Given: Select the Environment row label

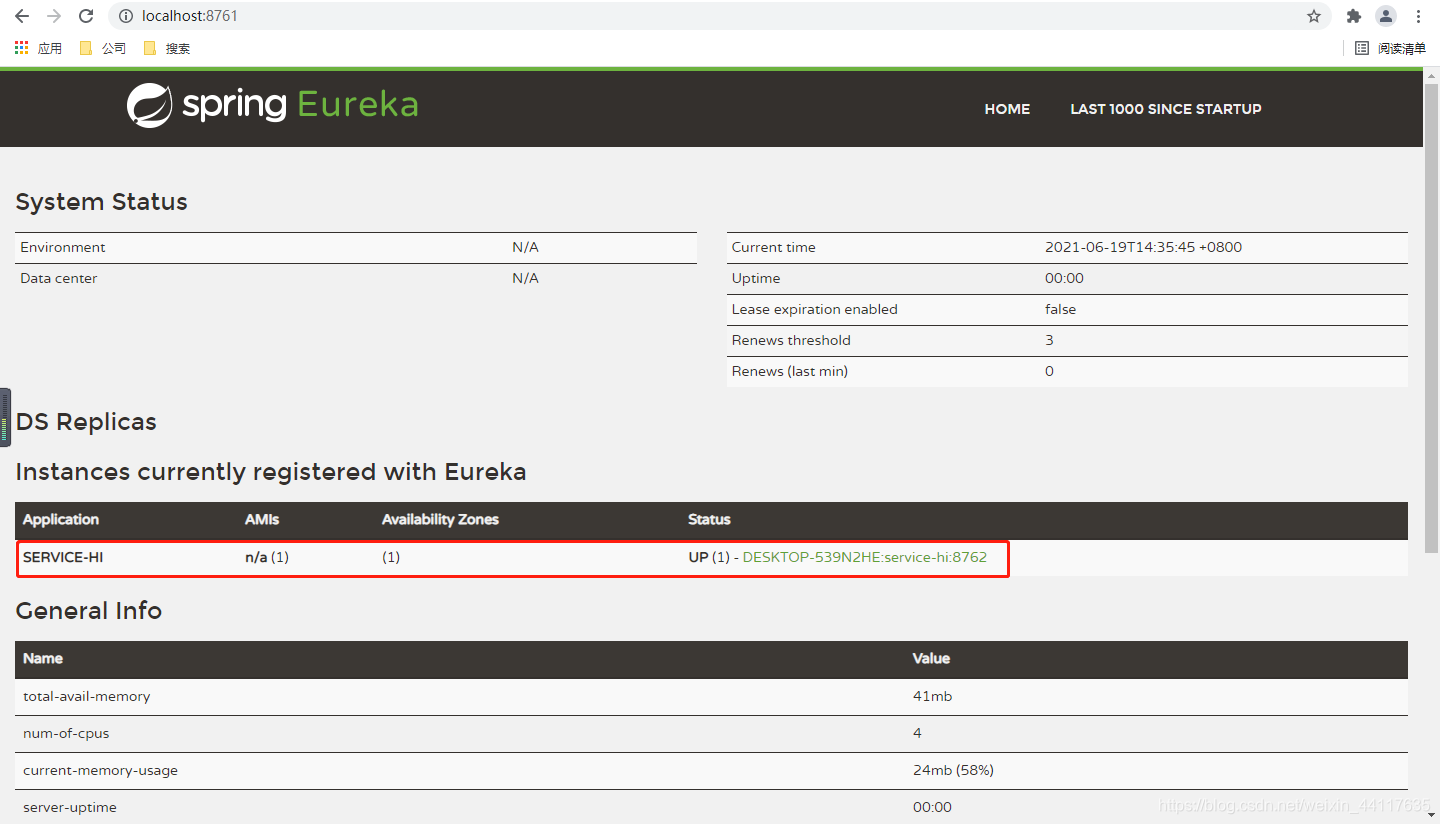Looking at the screenshot, I should (62, 247).
